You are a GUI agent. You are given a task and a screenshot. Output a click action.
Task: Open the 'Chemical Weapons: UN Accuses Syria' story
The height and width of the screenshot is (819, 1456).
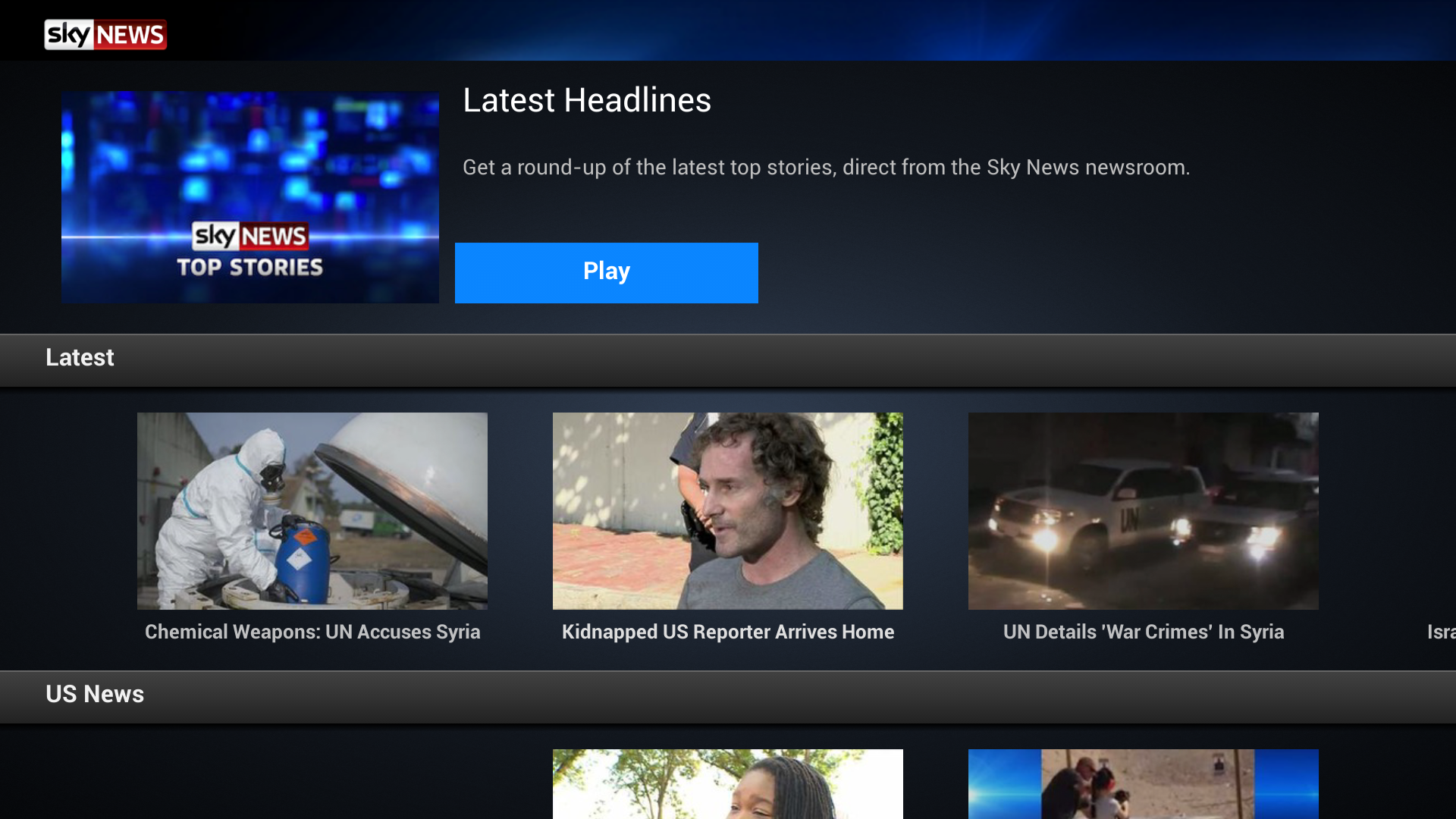coord(312,510)
